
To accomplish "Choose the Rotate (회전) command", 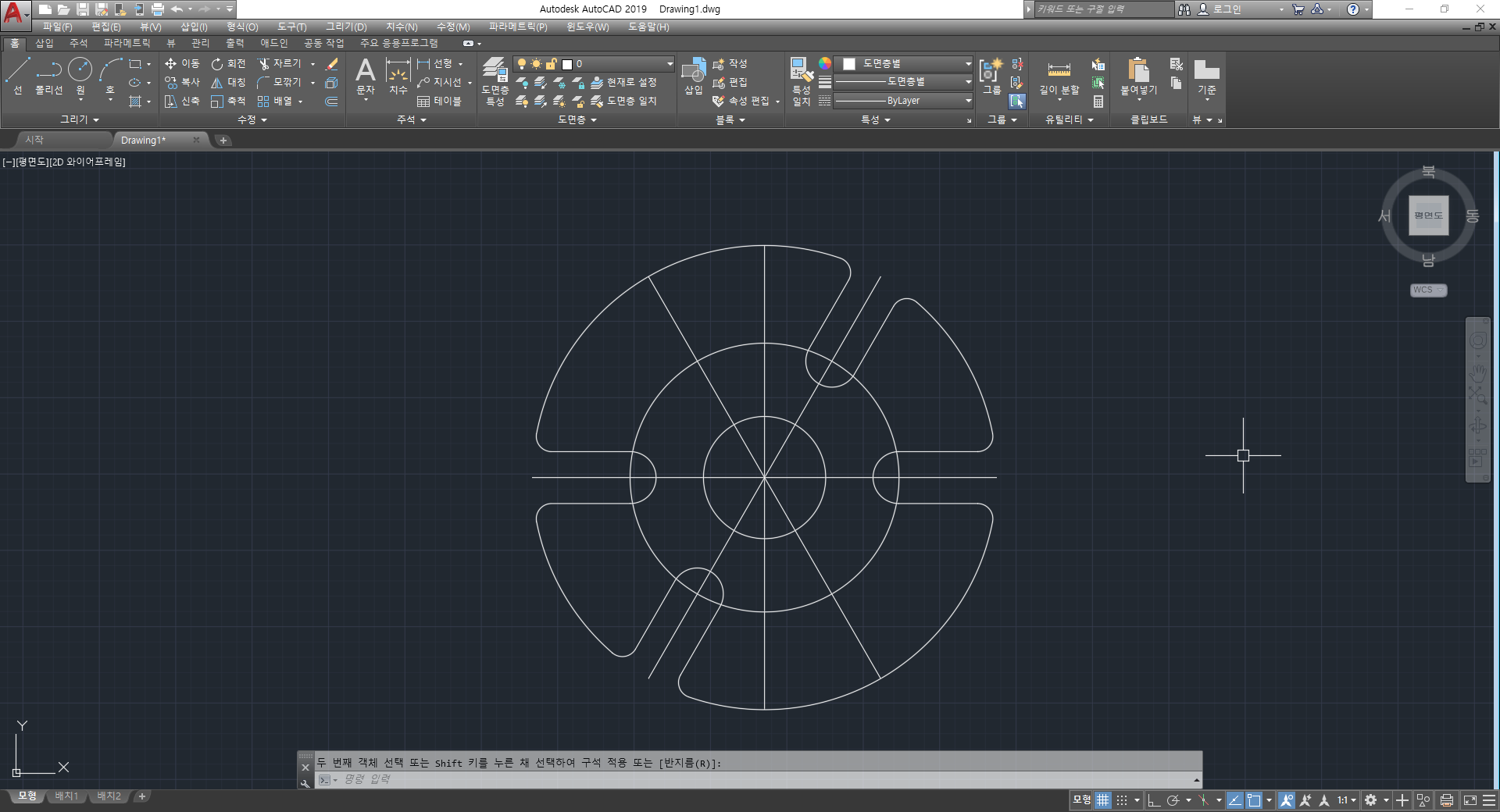I will tap(228, 63).
